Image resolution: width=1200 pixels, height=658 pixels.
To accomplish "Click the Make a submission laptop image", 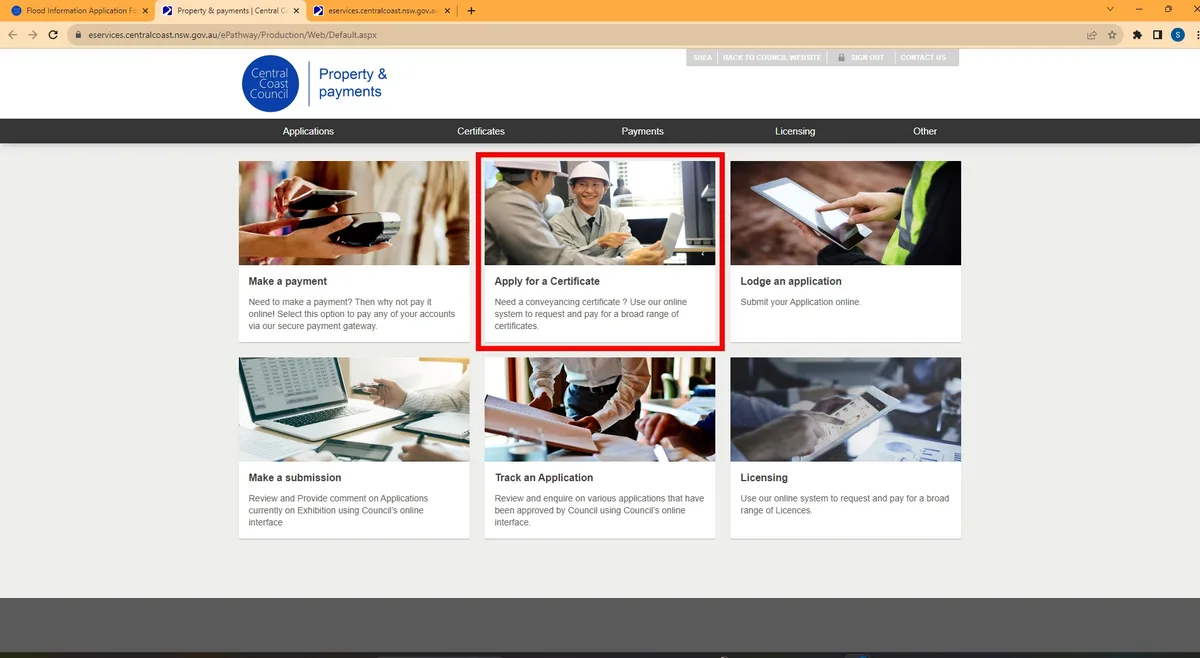I will coord(354,409).
